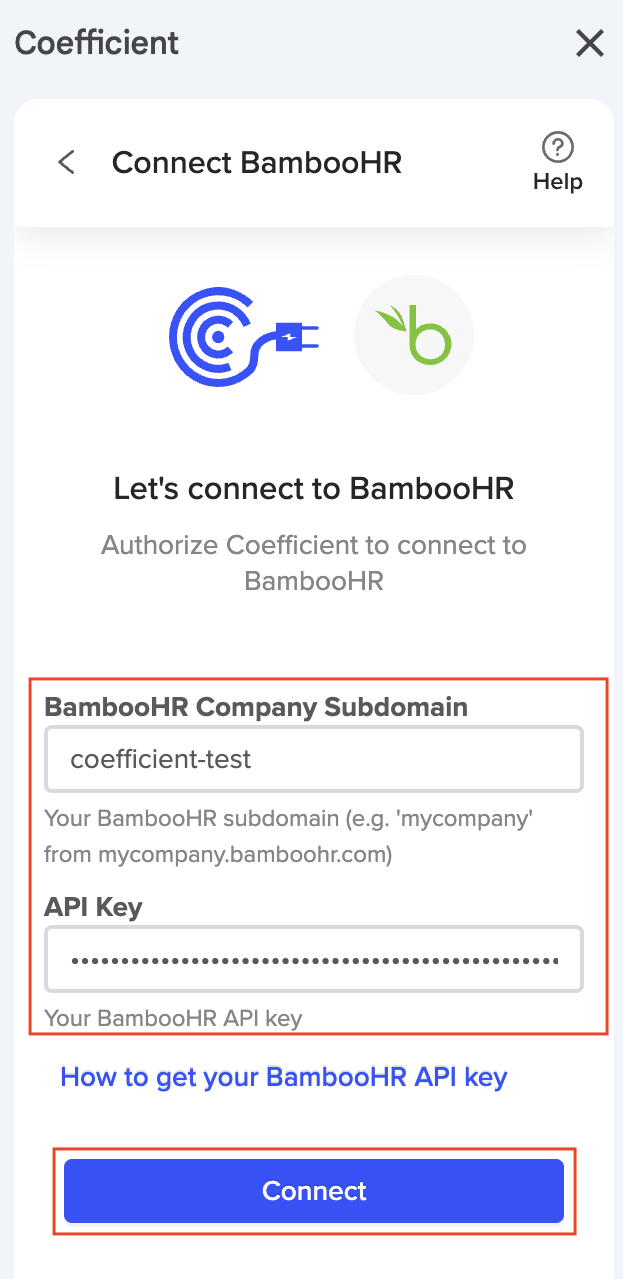The width and height of the screenshot is (623, 1279).
Task: Click the Your BambooHR API key hint
Action: pyautogui.click(x=174, y=1019)
